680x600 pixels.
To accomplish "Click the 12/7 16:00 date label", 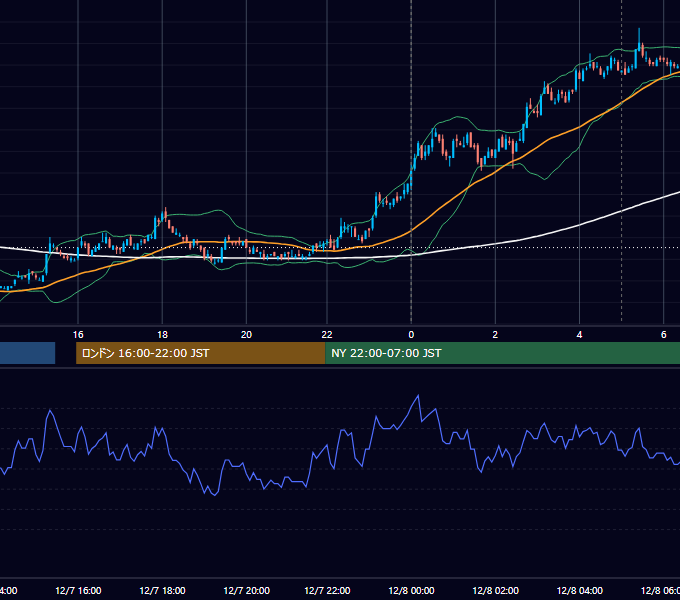I will [78, 590].
